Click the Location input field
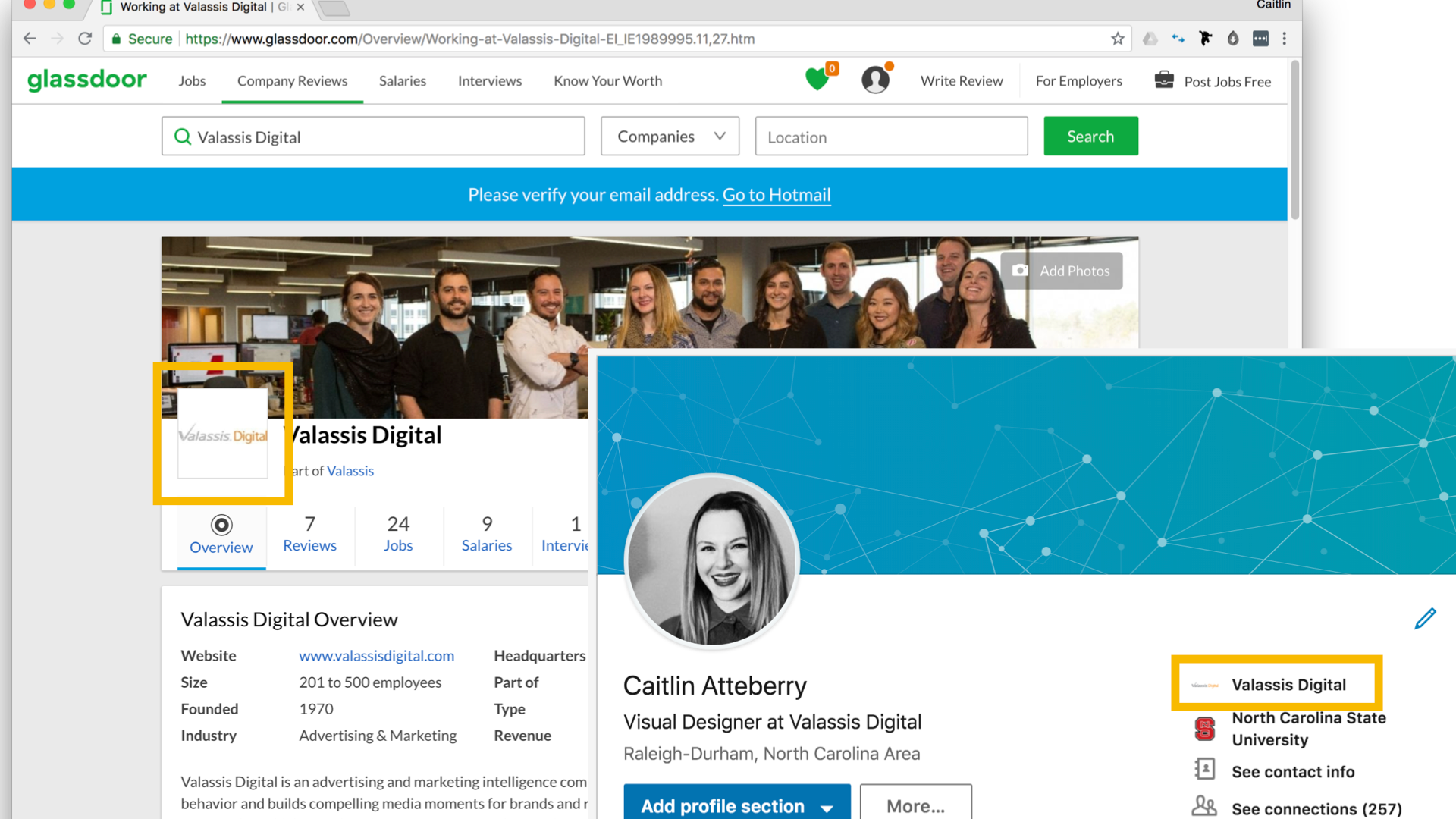 pos(892,136)
